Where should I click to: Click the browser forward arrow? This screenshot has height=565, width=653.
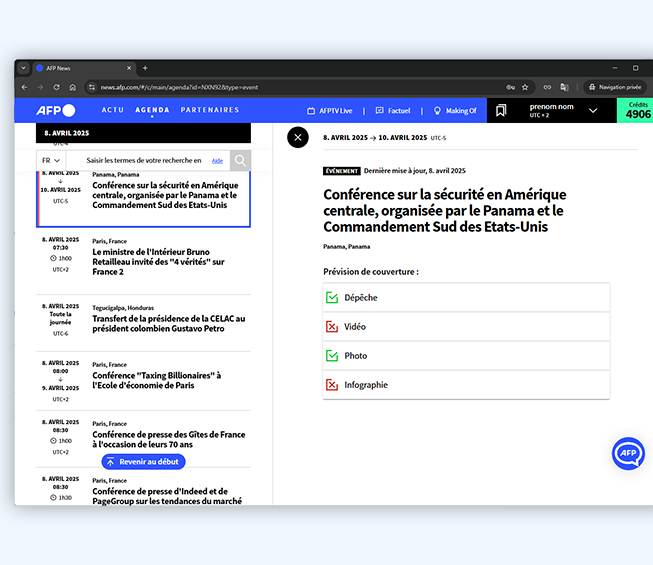40,87
